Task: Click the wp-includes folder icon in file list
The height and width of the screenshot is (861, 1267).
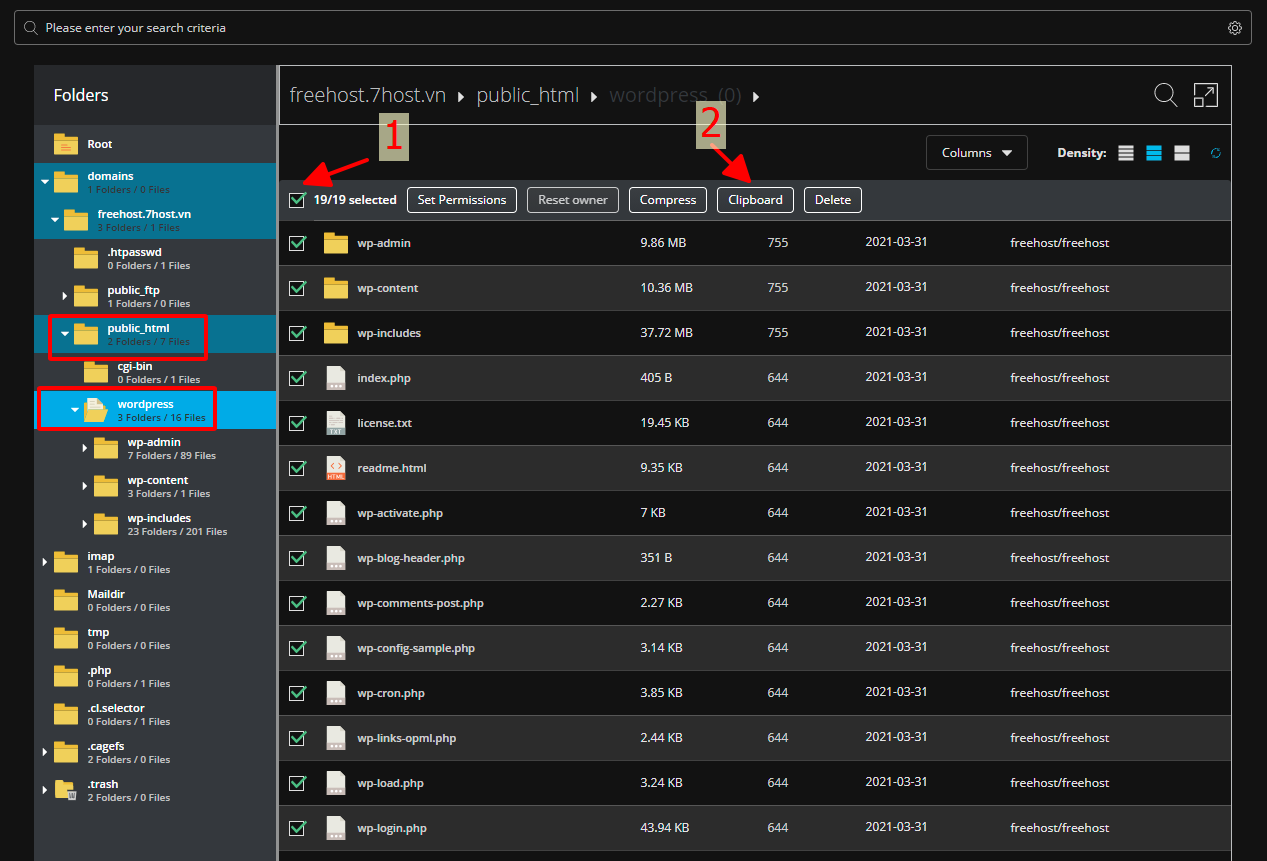Action: 336,333
